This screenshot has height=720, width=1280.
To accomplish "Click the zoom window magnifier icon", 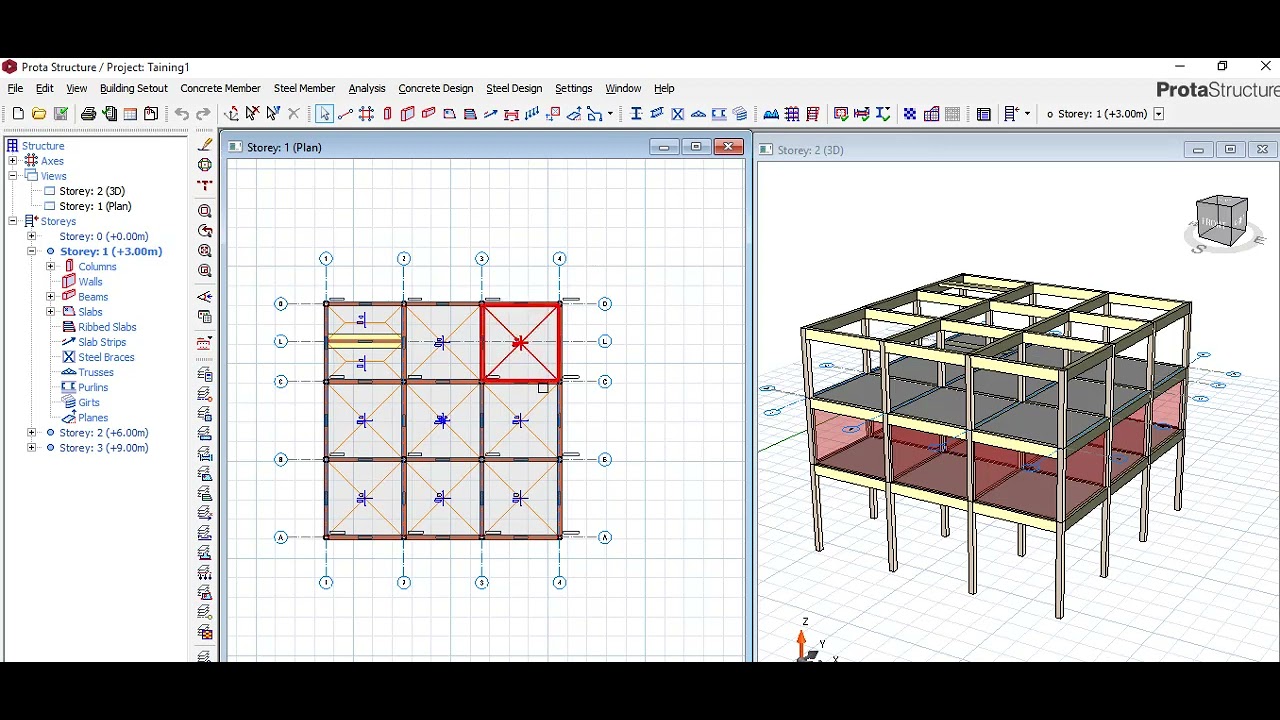I will coord(205,211).
